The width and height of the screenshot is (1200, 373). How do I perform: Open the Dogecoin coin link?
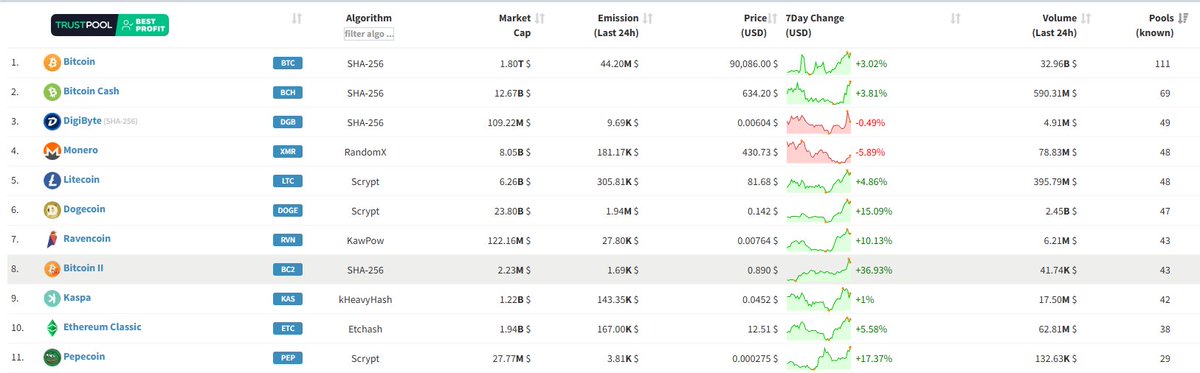point(84,209)
